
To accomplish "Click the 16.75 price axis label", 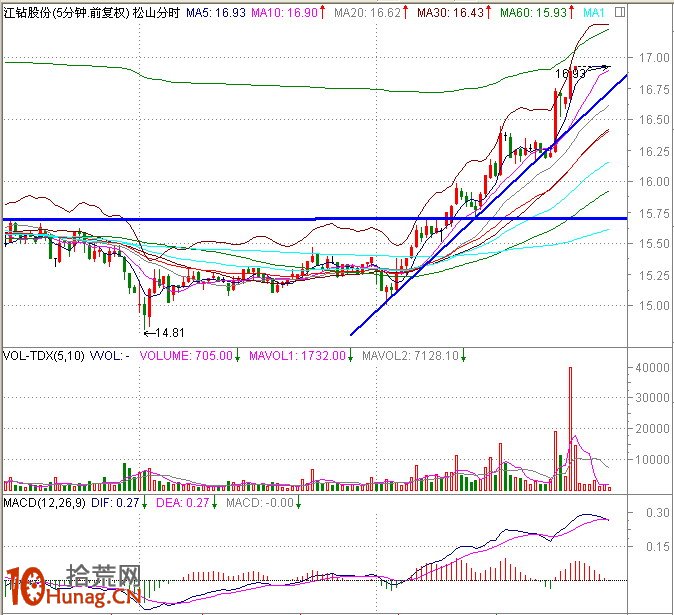I will 654,89.
